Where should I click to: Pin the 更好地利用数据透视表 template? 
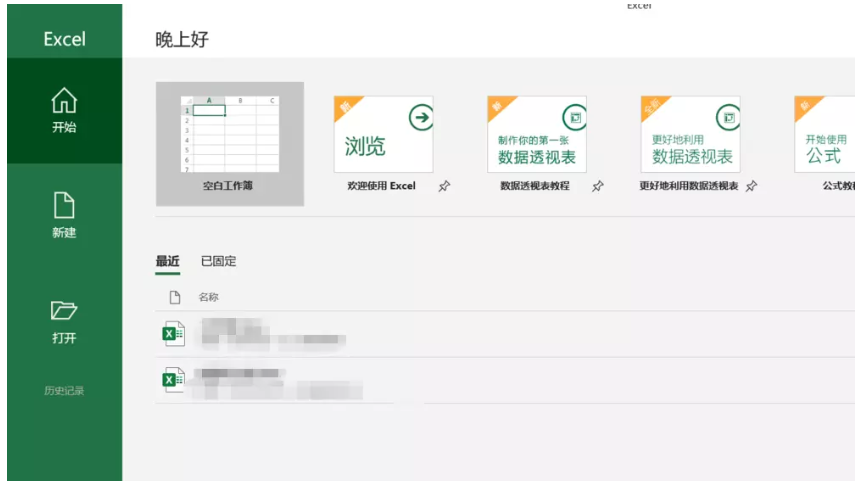coord(751,187)
